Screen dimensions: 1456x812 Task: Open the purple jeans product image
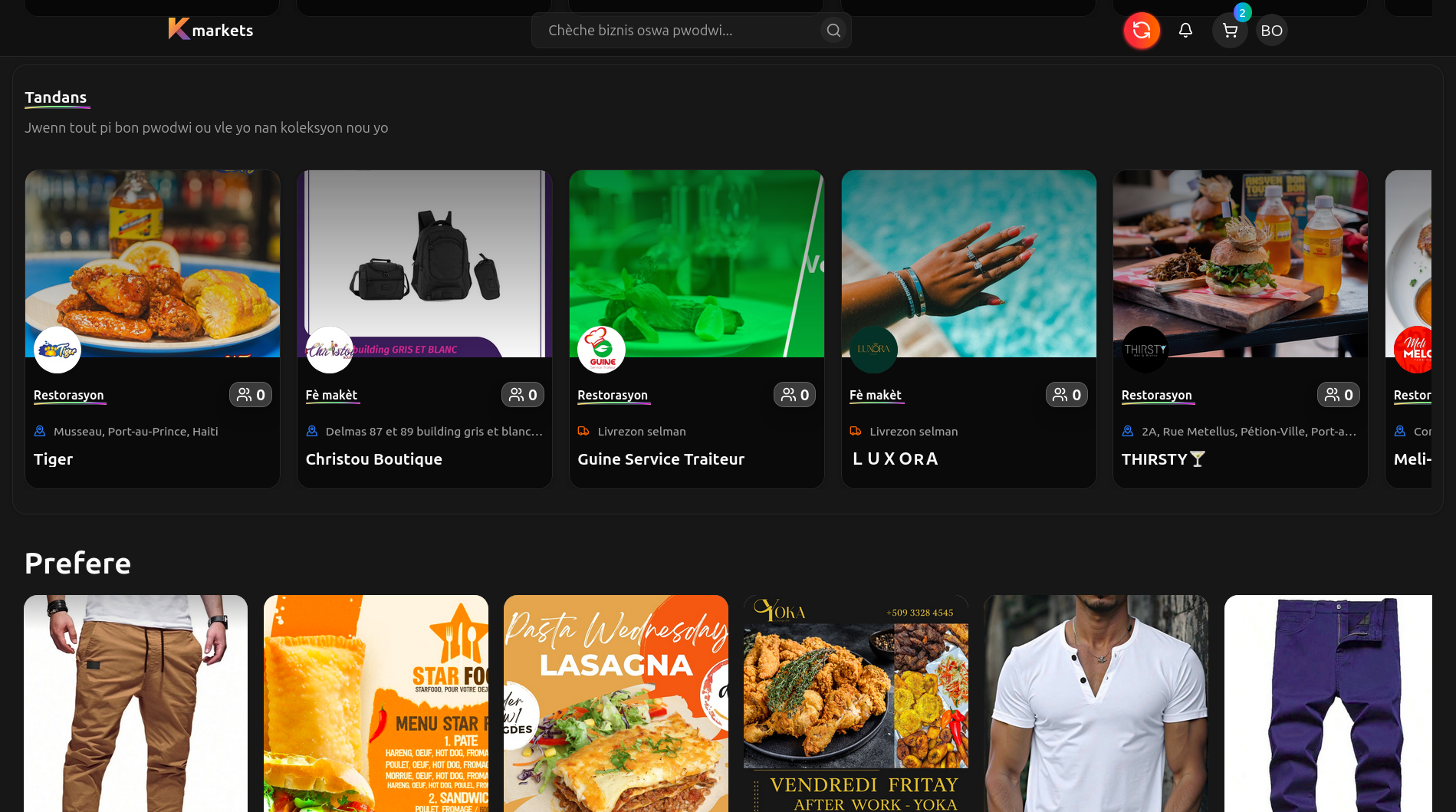1328,704
